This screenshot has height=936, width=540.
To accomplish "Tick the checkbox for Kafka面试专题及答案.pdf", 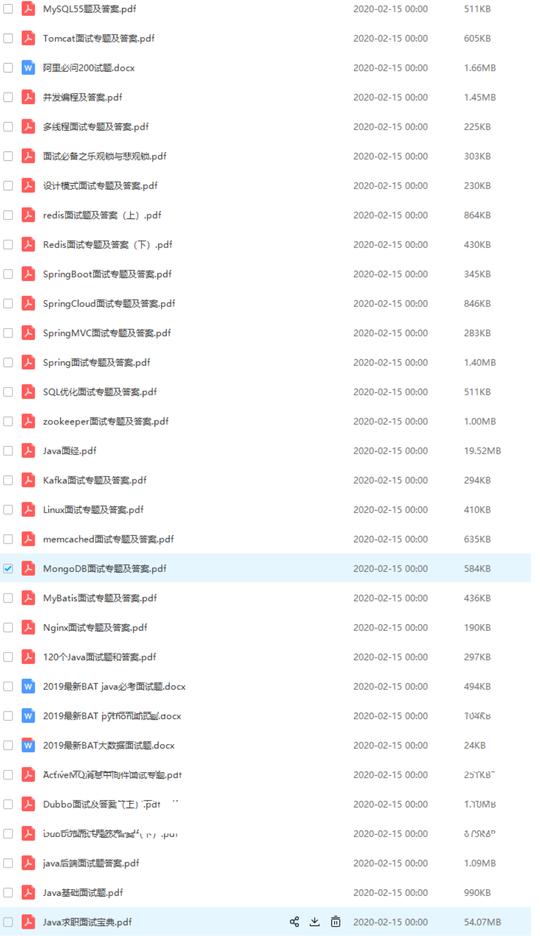I will tap(8, 480).
